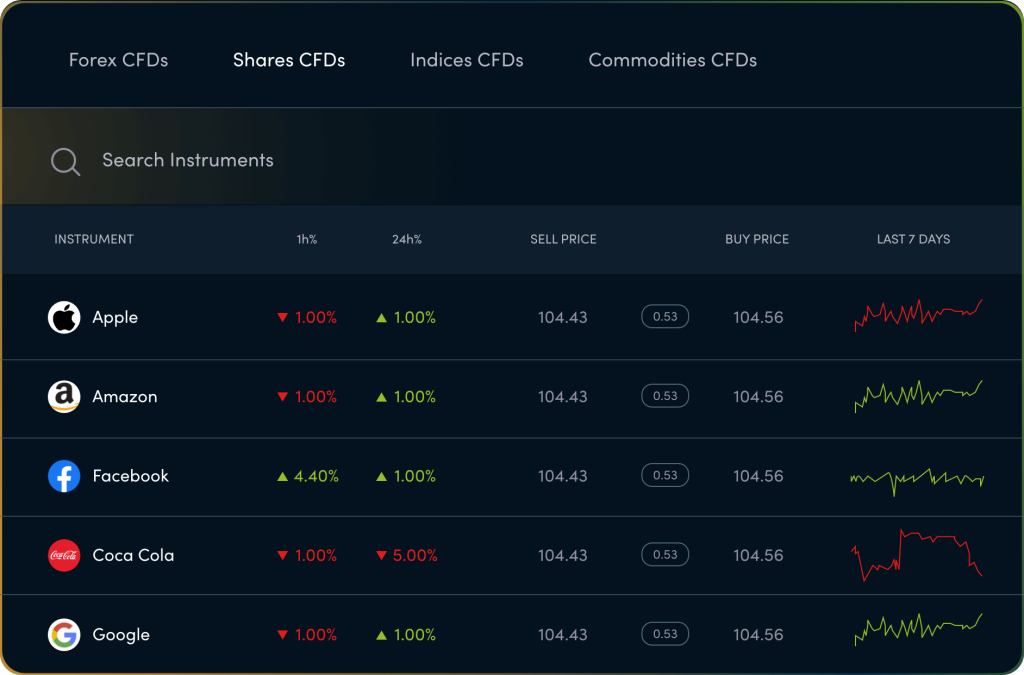Open the Forex CFDs tab
Screen dimensions: 1024x675
tap(118, 60)
